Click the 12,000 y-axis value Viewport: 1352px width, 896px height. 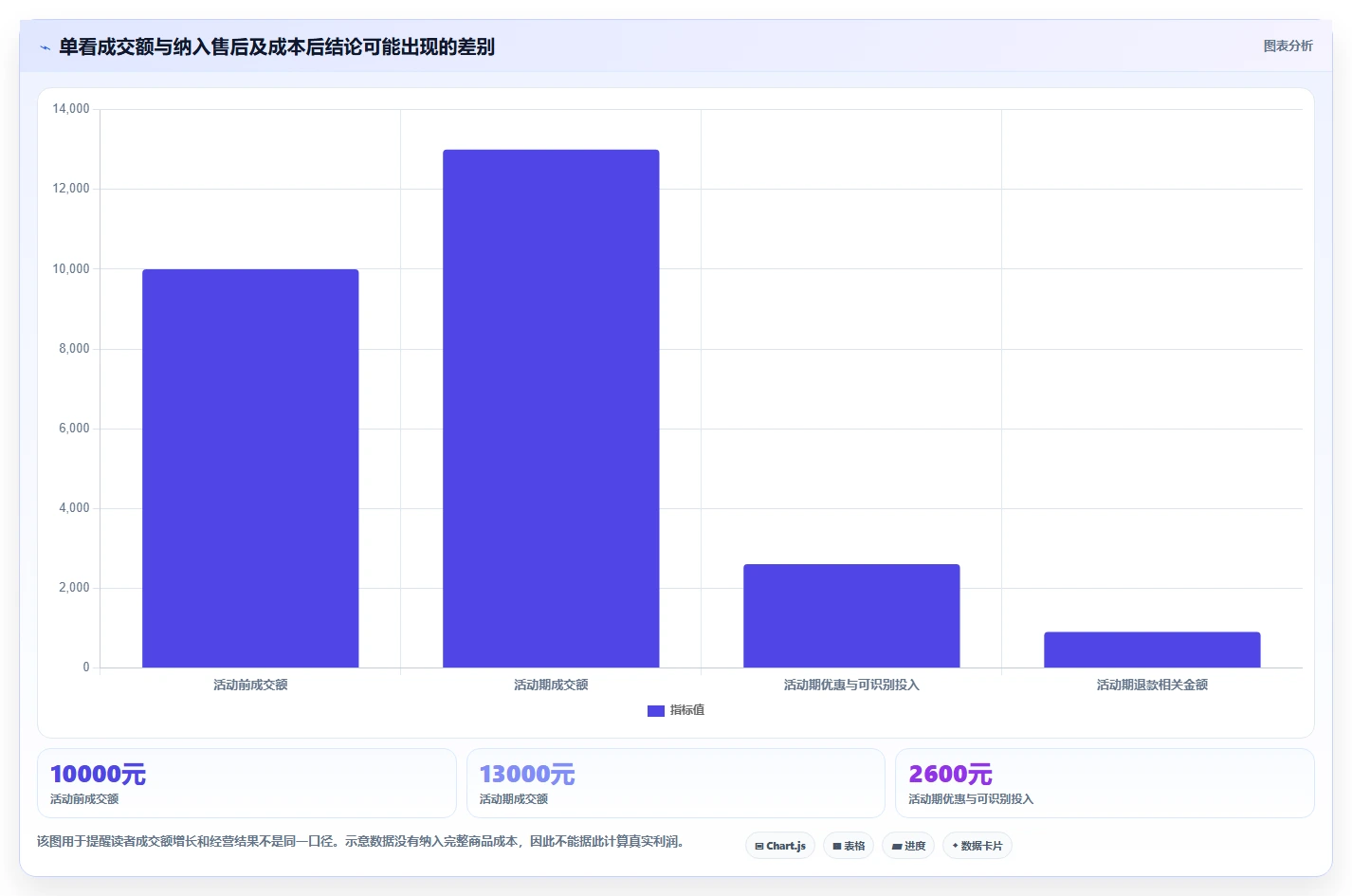[x=71, y=189]
